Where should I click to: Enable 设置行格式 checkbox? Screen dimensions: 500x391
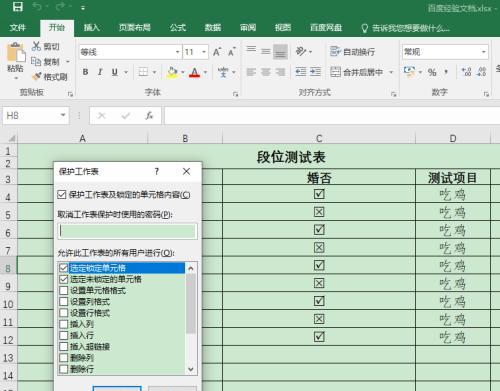coord(64,313)
